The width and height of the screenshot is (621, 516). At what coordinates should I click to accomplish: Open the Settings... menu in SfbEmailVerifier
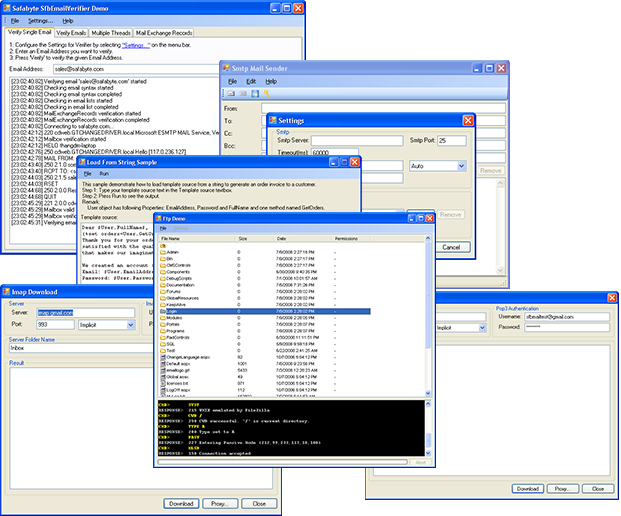(40, 21)
